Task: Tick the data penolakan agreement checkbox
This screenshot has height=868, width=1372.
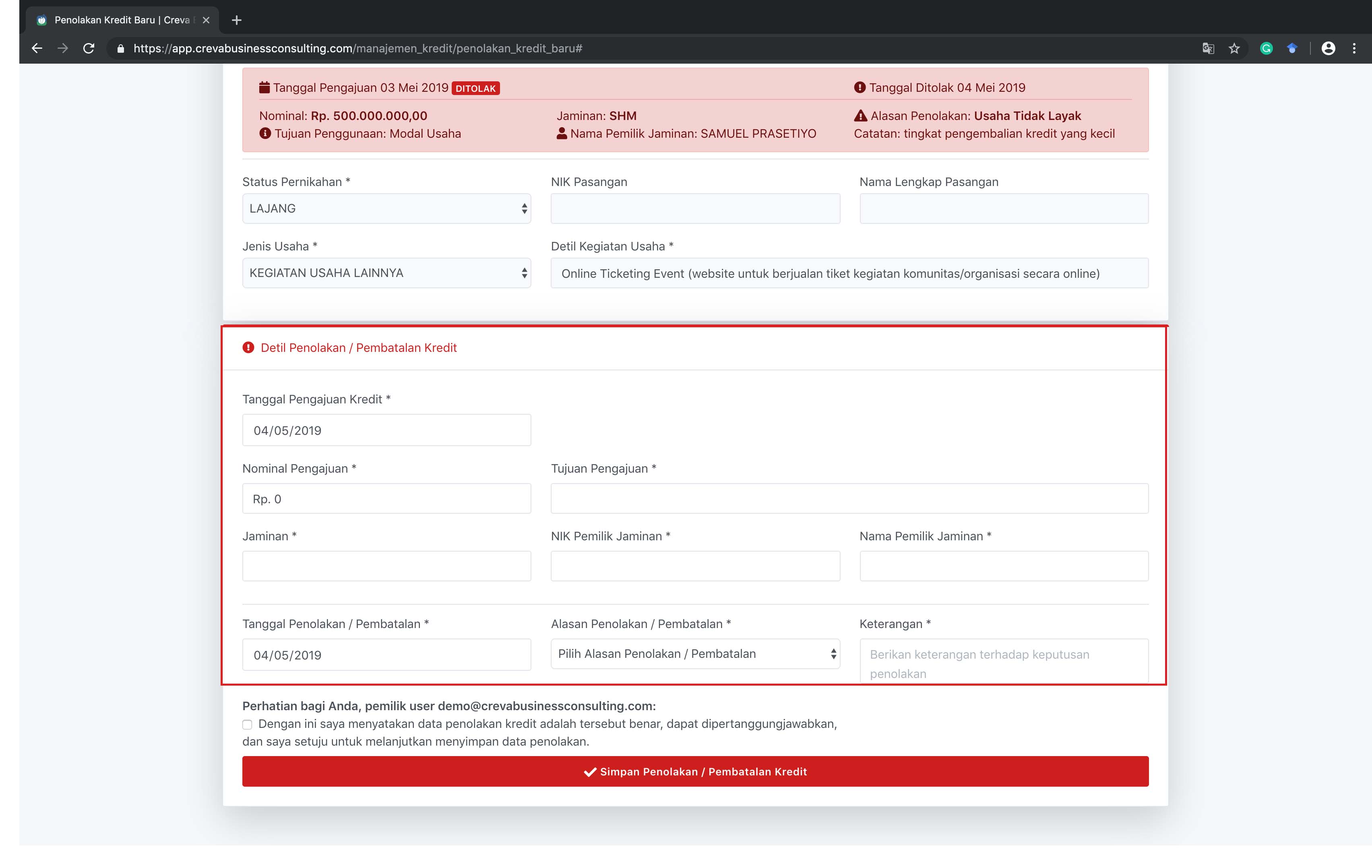Action: point(247,724)
